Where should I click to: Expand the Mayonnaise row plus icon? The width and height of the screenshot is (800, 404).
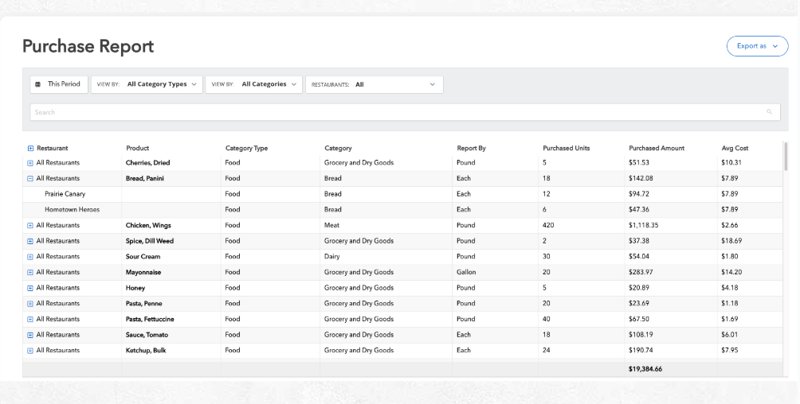click(30, 272)
